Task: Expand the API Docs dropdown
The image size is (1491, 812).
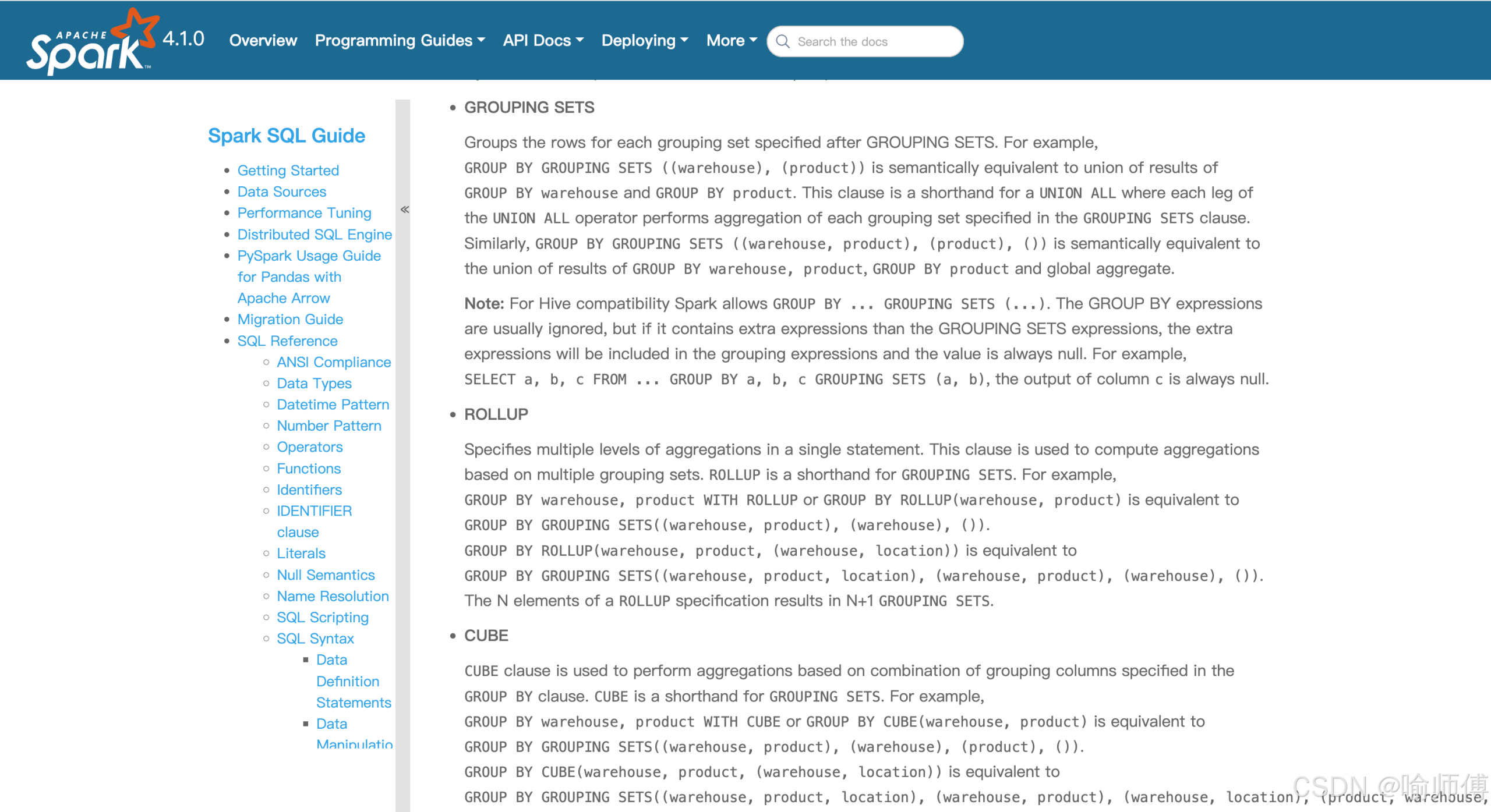Action: point(543,40)
